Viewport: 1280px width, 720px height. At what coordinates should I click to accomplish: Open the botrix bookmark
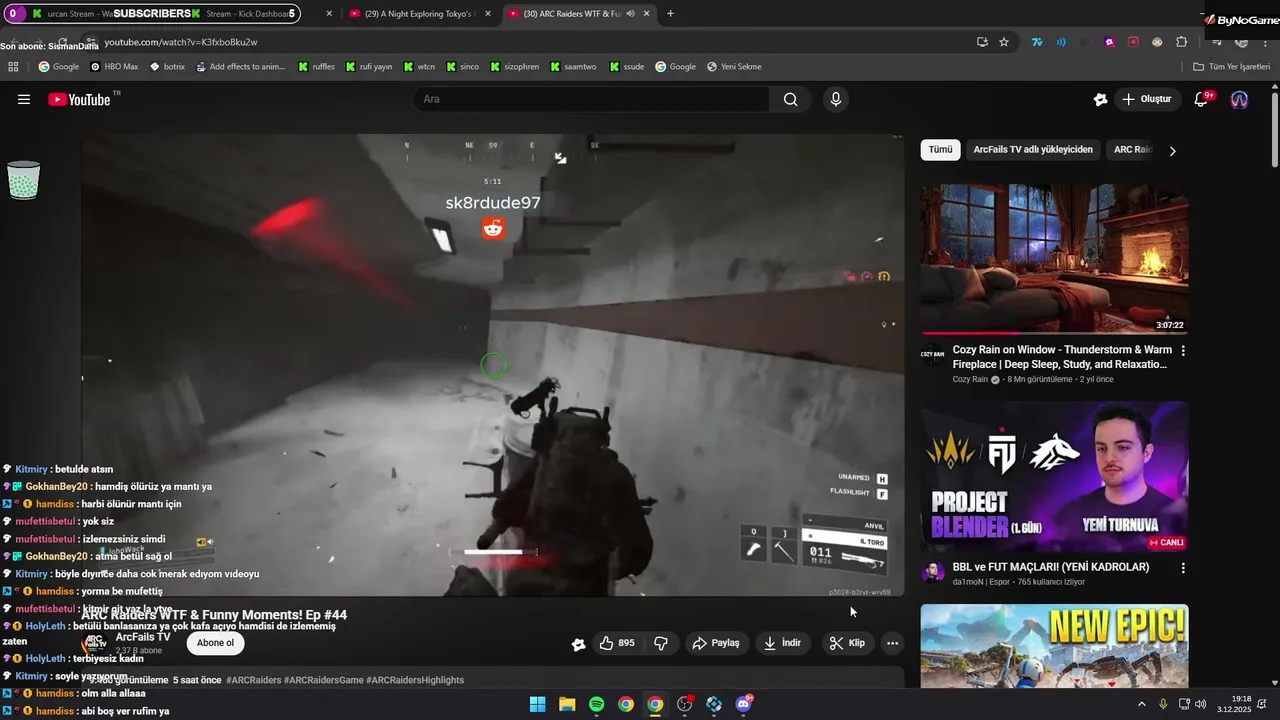(x=167, y=67)
